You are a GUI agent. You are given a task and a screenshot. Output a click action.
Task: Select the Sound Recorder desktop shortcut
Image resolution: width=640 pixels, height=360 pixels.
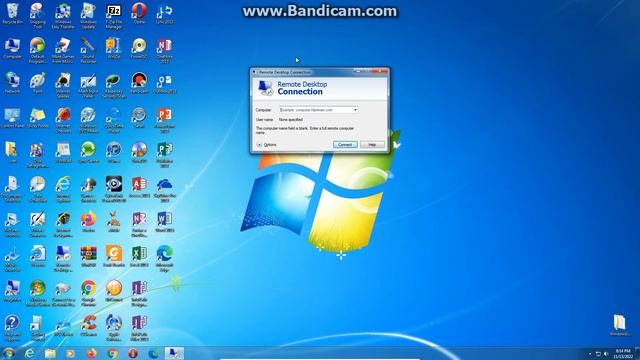[88, 50]
